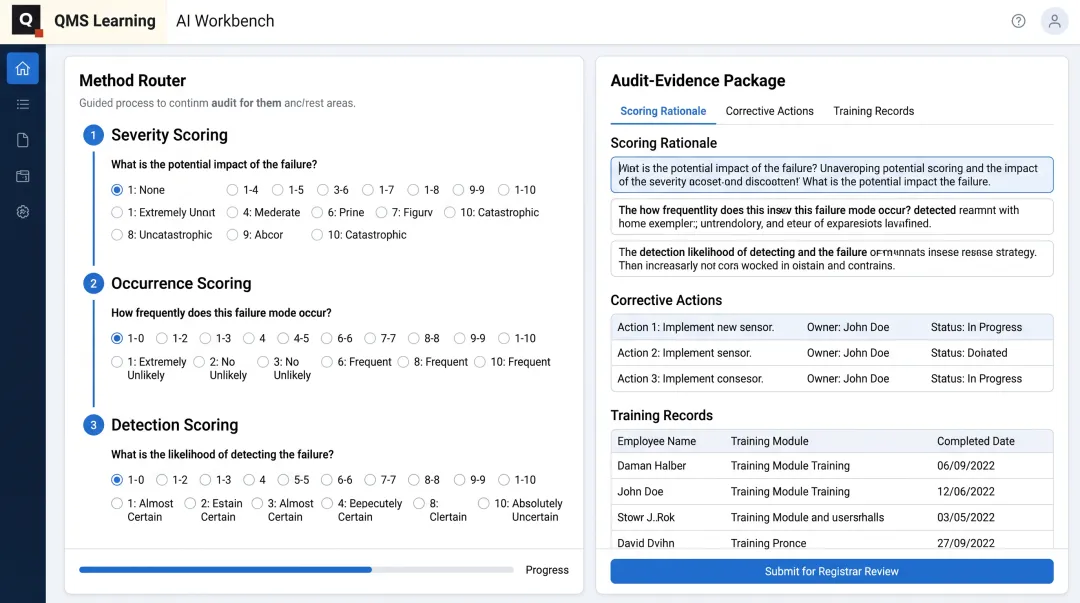Viewport: 1080px width, 603px height.
Task: Click employee 'David Dvihn'
Action: click(645, 543)
